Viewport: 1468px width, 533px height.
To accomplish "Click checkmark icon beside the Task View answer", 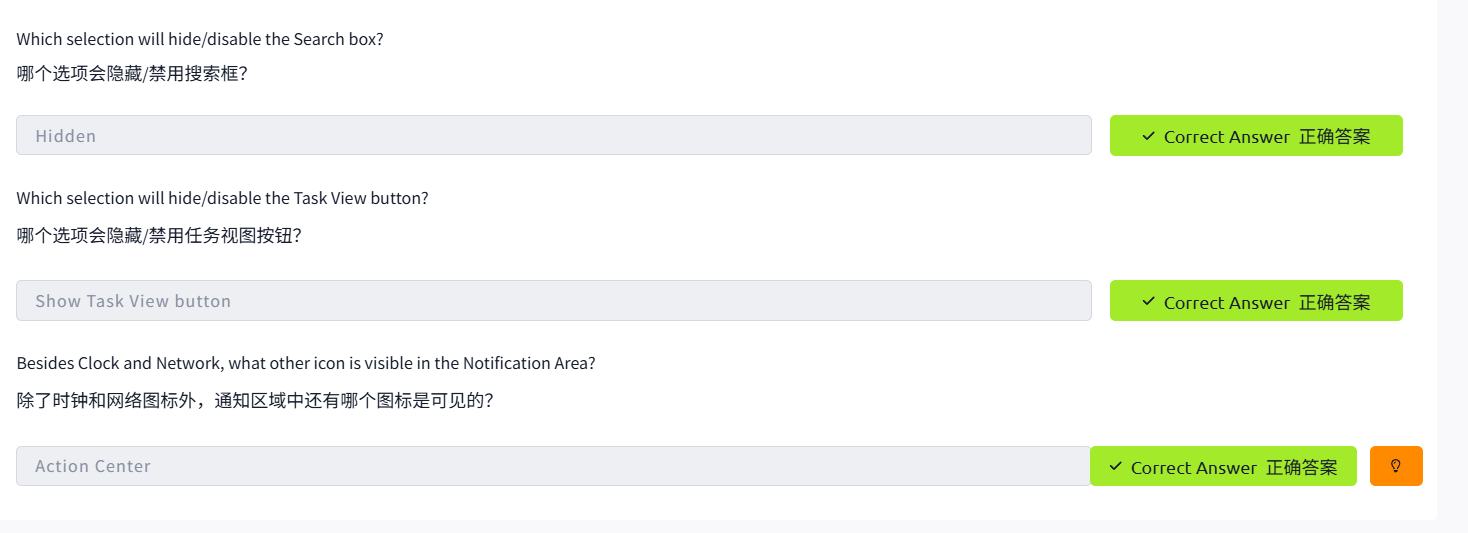I will [x=1148, y=302].
